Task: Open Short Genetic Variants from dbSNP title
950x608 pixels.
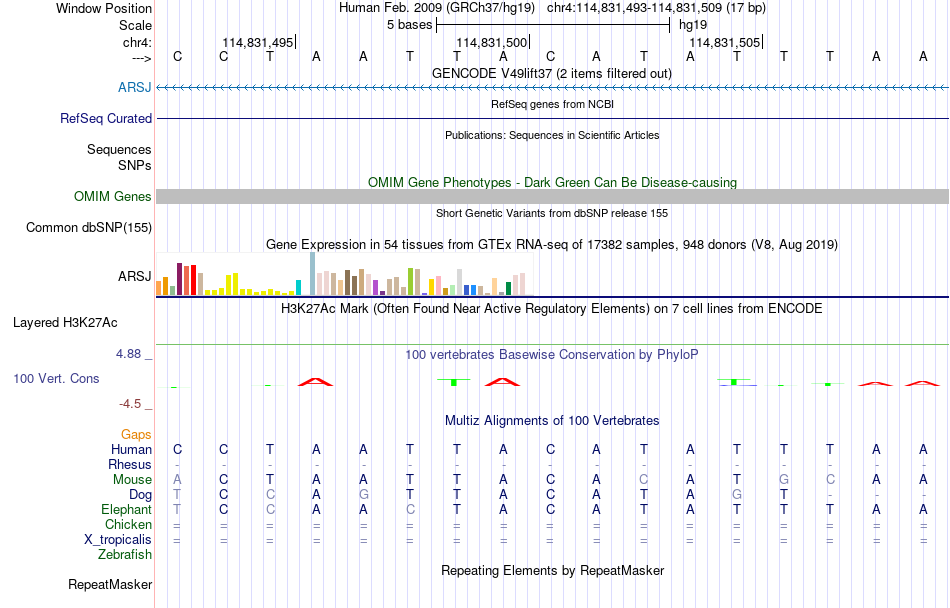Action: tap(551, 213)
